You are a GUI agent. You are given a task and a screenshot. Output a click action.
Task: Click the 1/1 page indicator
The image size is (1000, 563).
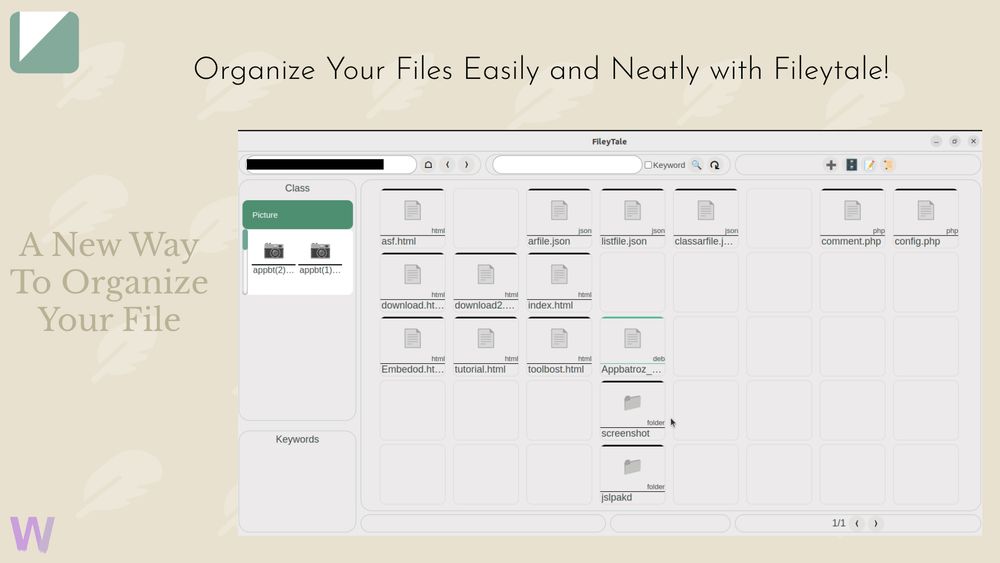pyautogui.click(x=839, y=523)
